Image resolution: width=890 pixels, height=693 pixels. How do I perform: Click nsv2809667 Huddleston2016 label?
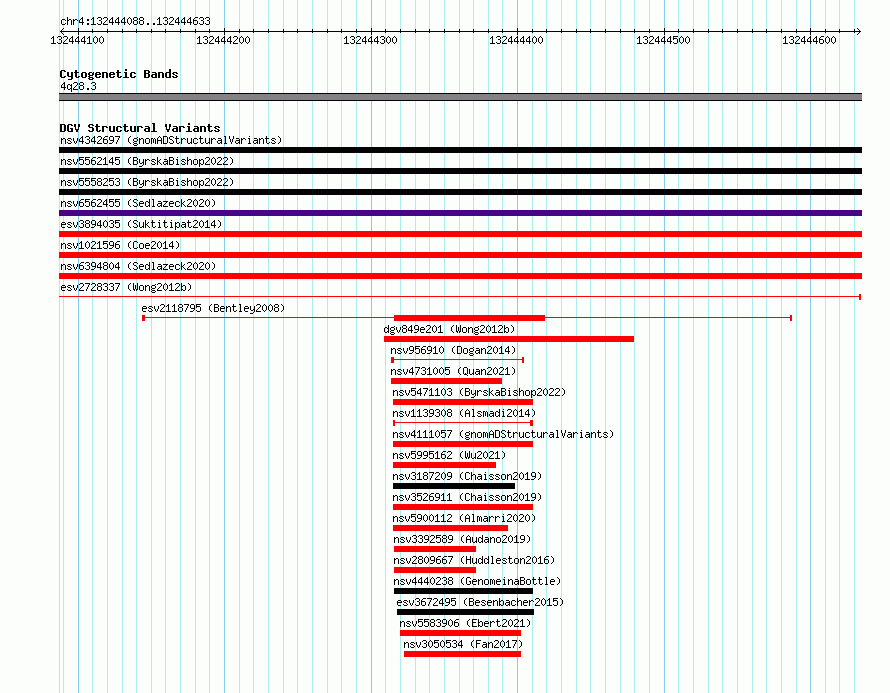pos(474,560)
